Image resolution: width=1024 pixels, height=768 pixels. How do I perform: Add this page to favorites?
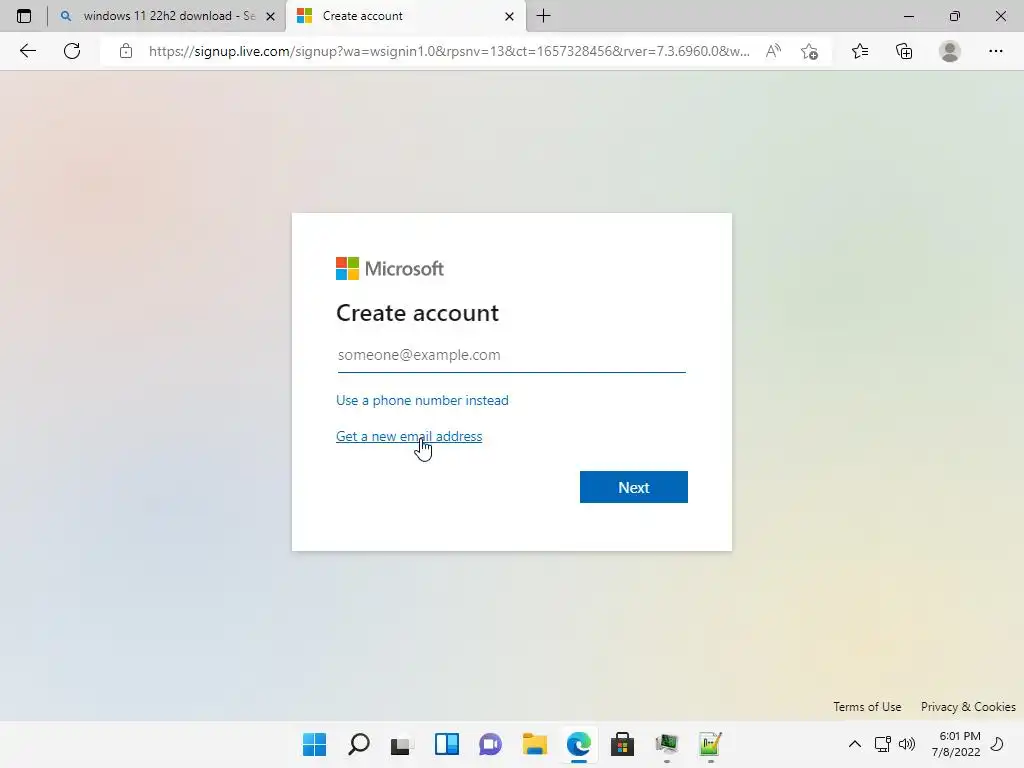[810, 51]
